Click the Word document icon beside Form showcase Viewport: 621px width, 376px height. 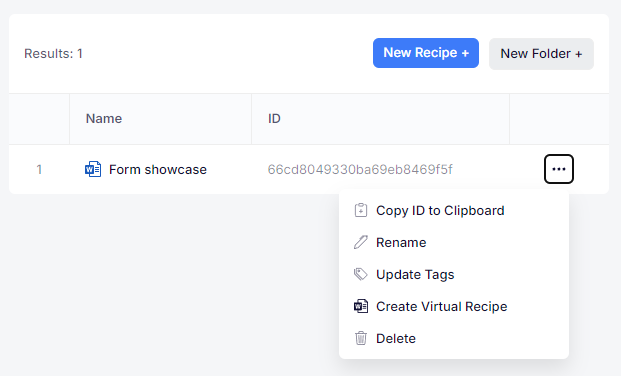click(93, 169)
